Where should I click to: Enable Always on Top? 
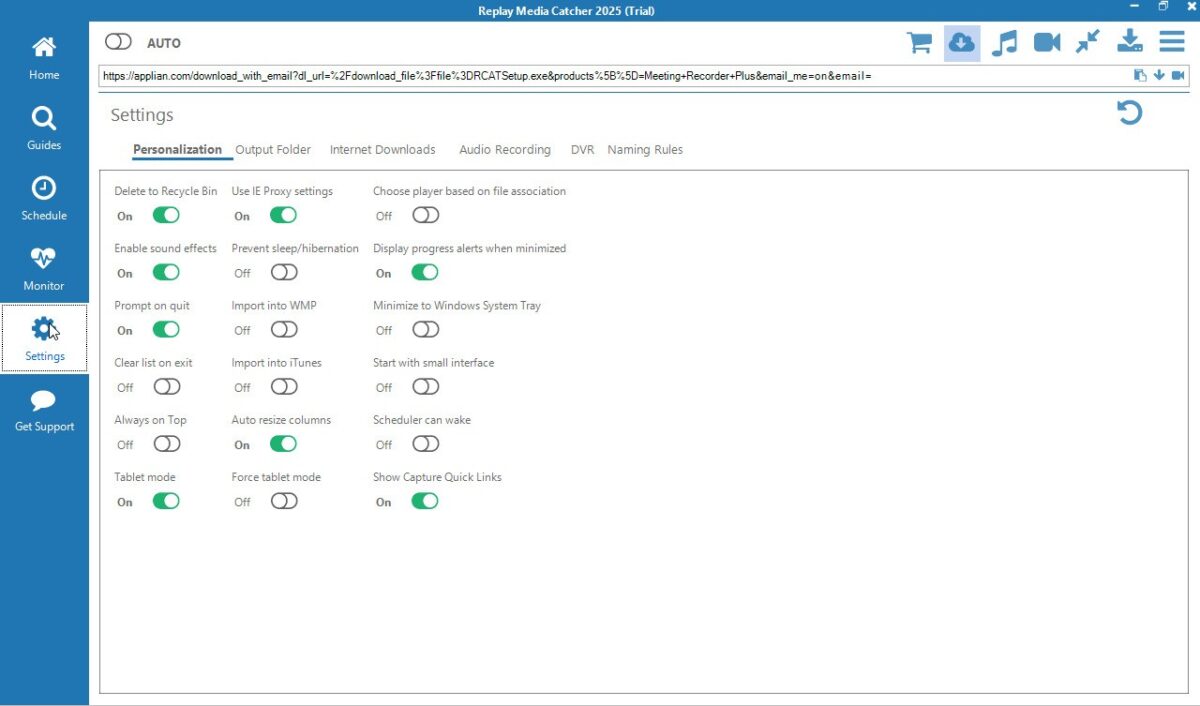pos(167,444)
